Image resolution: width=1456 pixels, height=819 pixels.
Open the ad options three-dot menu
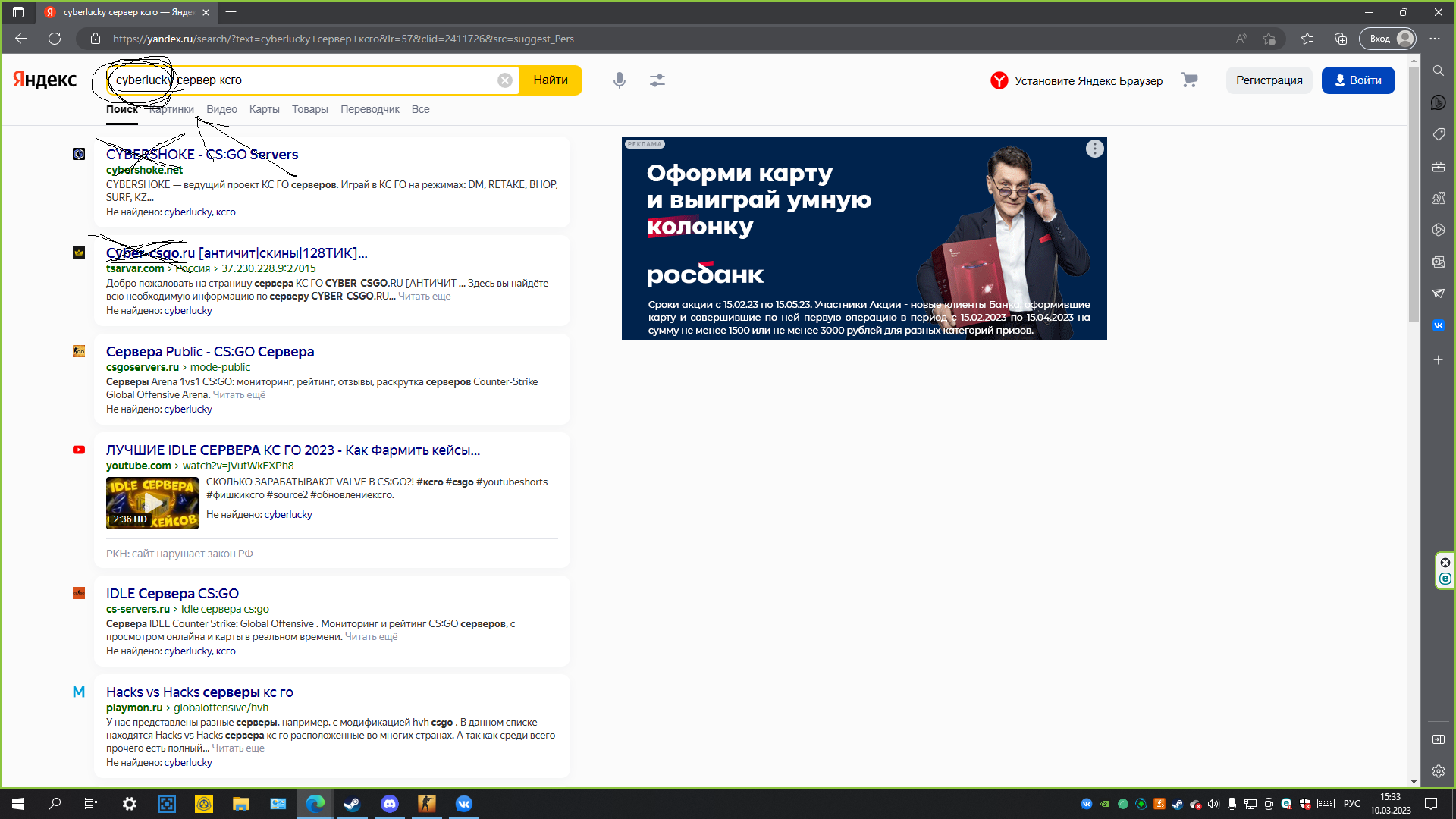click(x=1094, y=149)
